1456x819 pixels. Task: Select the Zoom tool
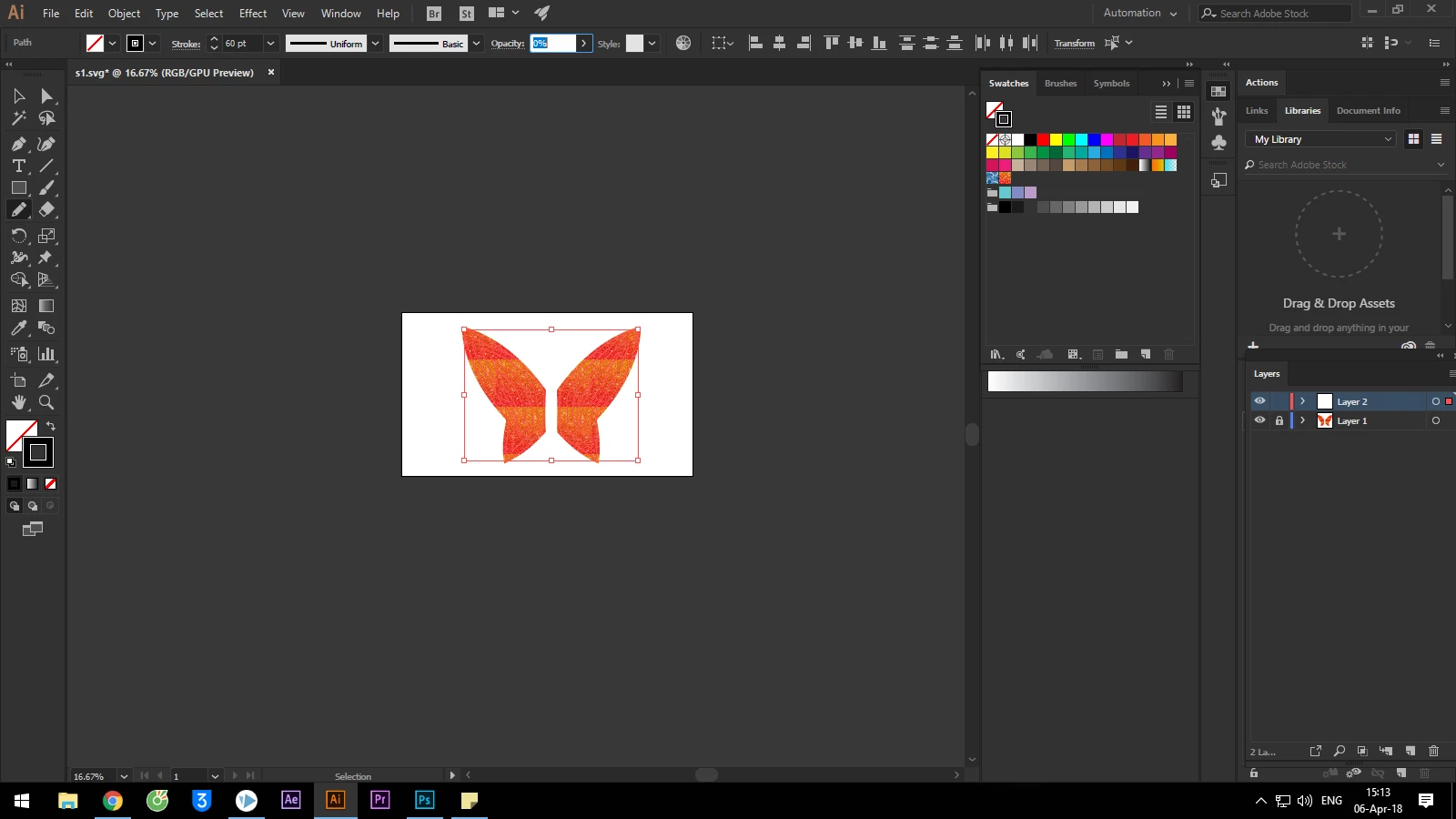tap(46, 402)
